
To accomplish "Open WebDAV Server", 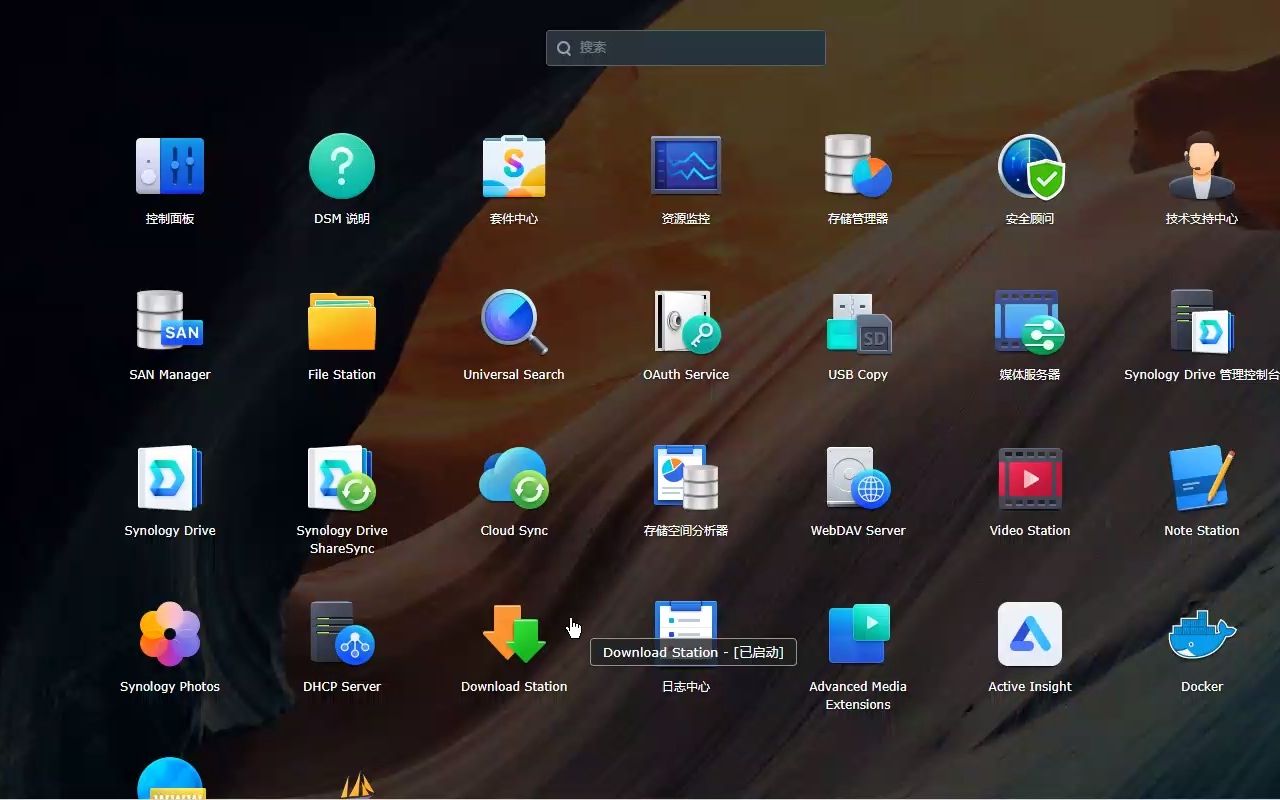I will click(x=858, y=478).
